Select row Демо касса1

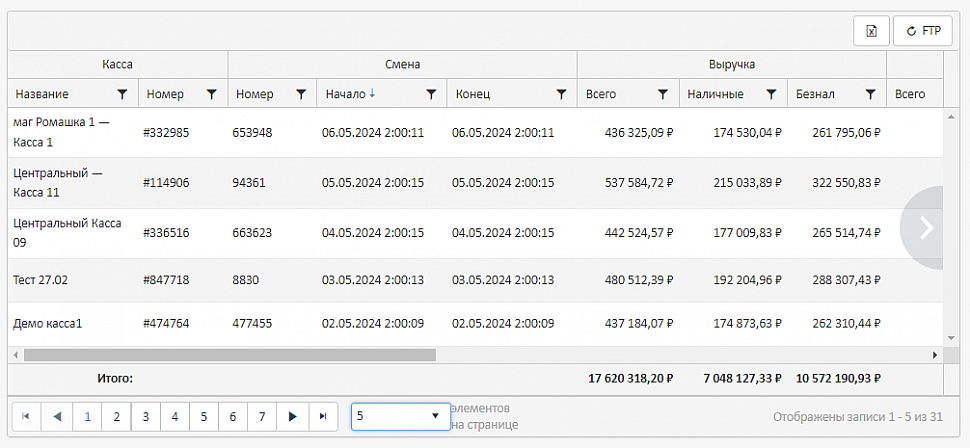475,324
